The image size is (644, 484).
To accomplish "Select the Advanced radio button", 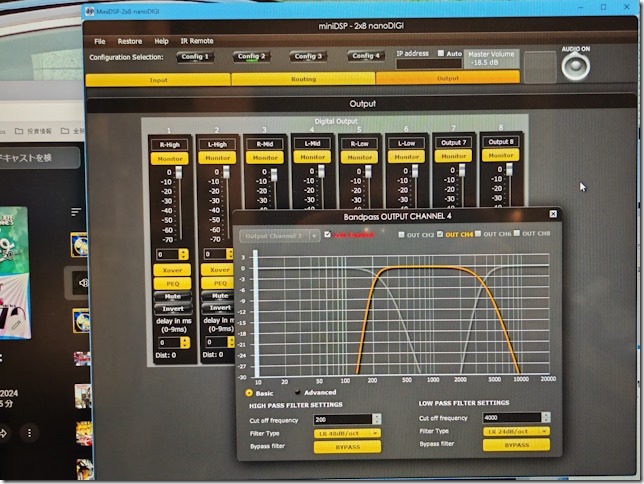I will point(297,392).
